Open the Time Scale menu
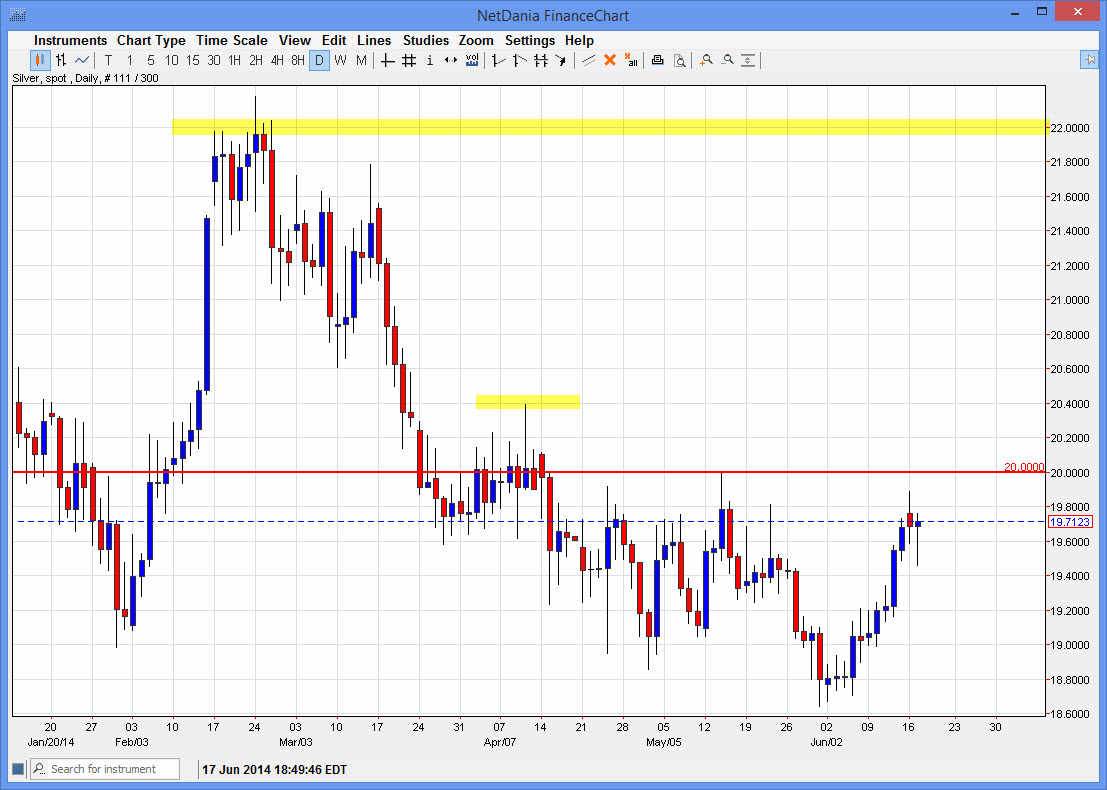Image resolution: width=1107 pixels, height=790 pixels. pyautogui.click(x=232, y=40)
